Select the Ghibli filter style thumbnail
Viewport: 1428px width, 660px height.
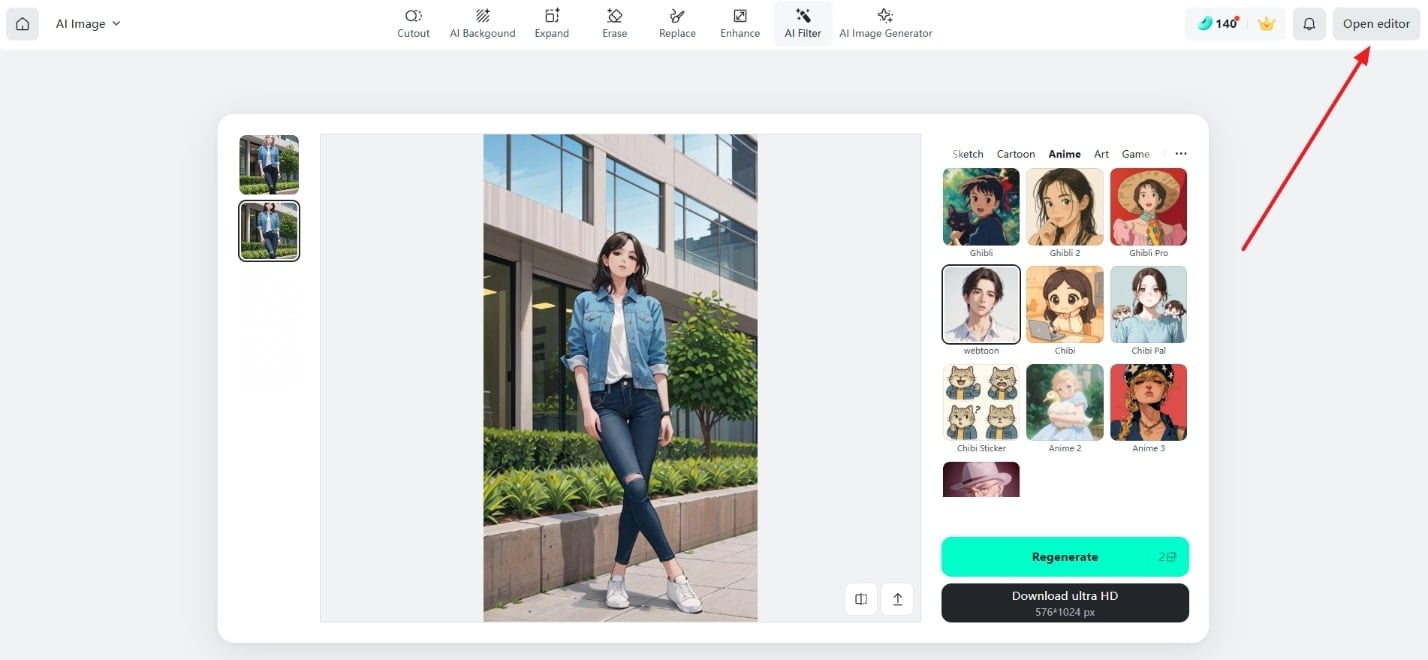tap(981, 207)
